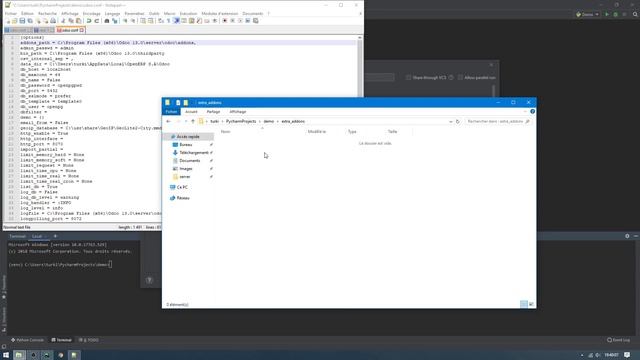The width and height of the screenshot is (640, 360).
Task: Click the search box in extra_addons window
Action: coord(498,122)
